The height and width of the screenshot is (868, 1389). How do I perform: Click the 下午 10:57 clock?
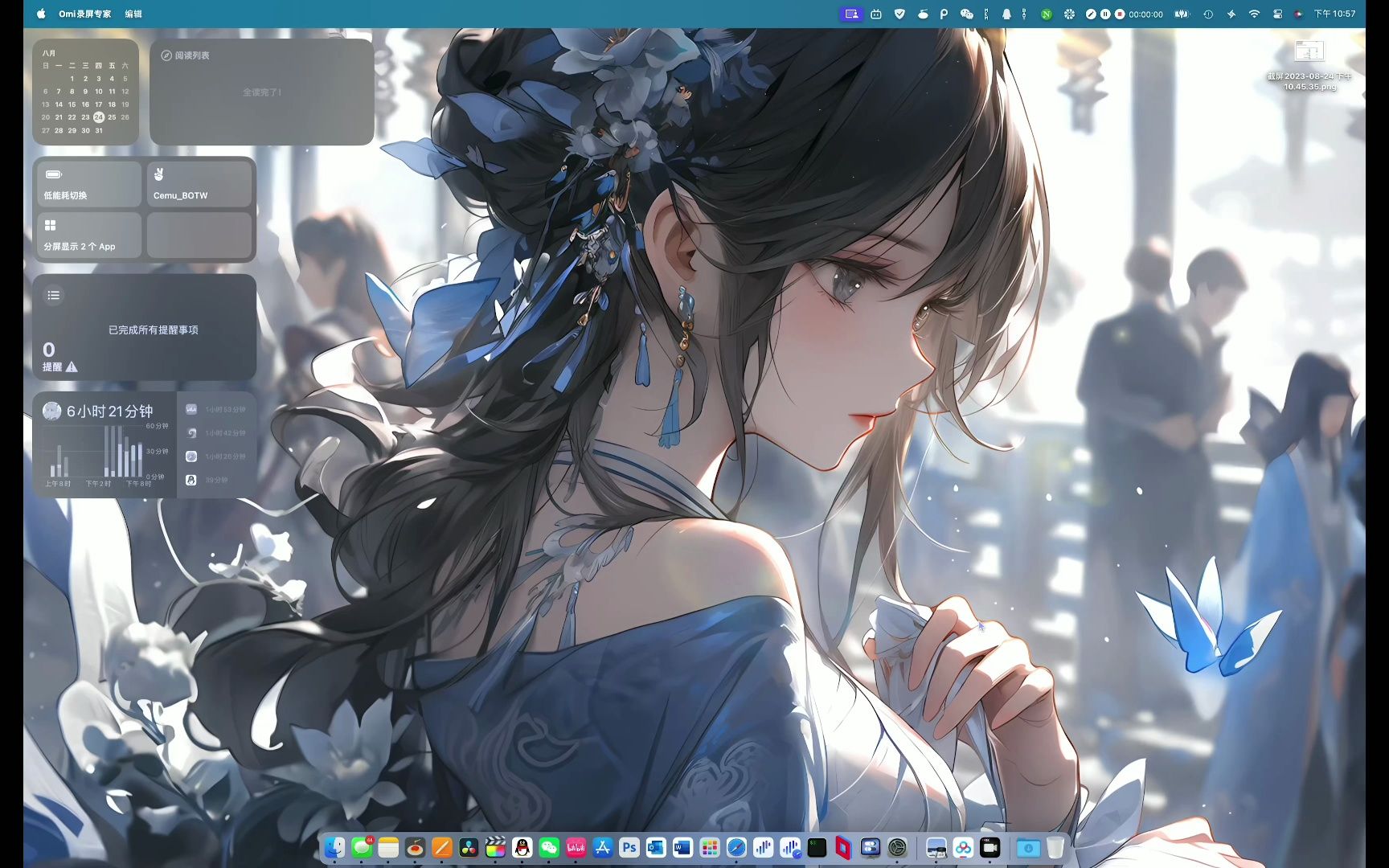click(1334, 14)
